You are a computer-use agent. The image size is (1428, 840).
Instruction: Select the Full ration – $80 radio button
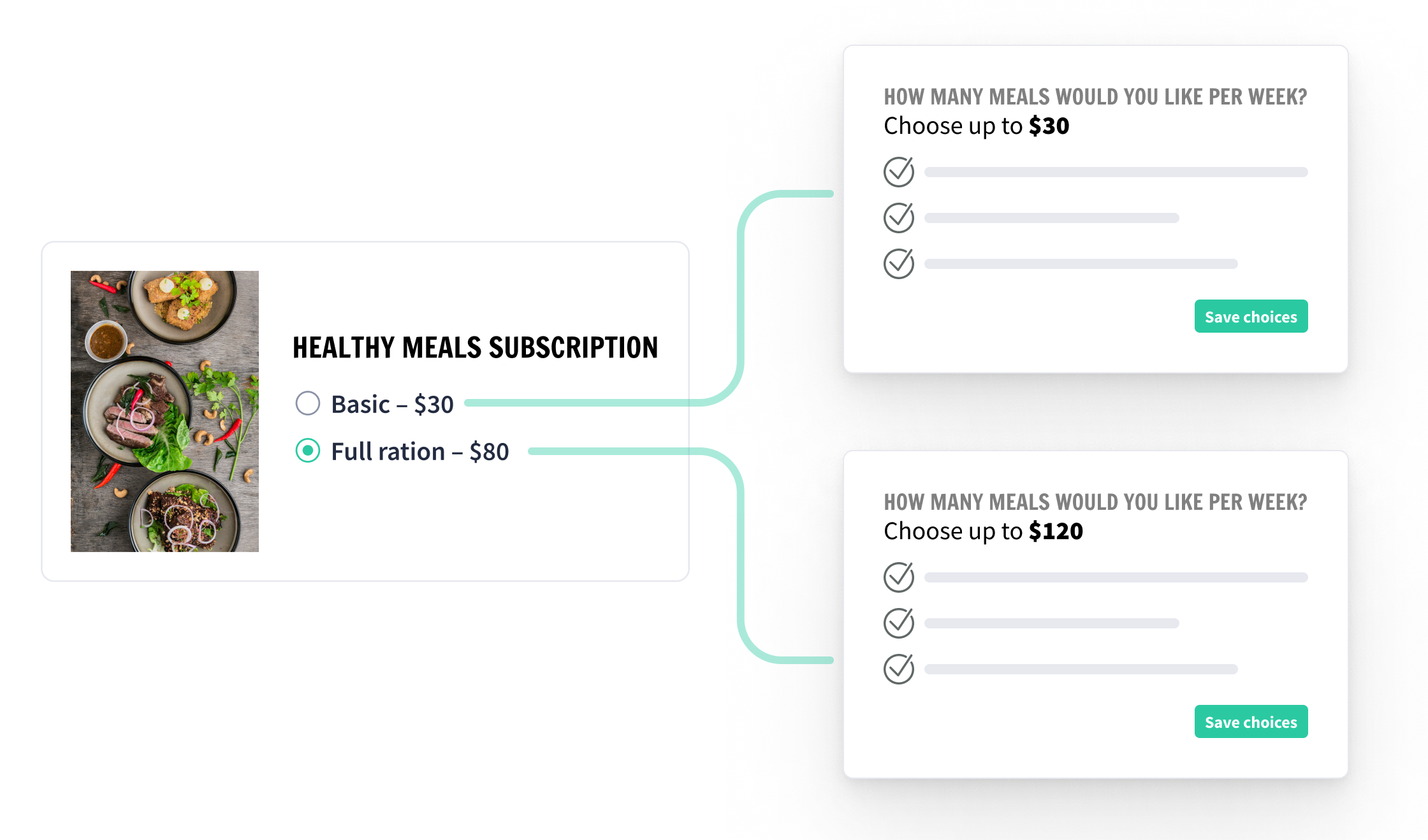[x=307, y=451]
